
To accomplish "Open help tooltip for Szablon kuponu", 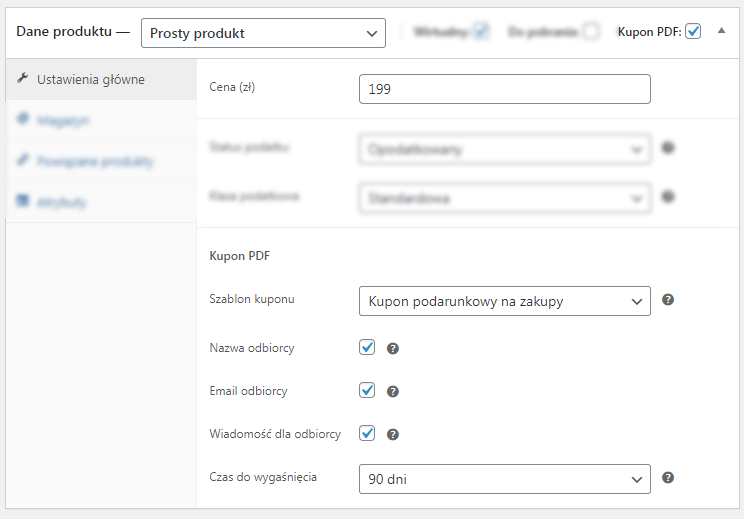I will pos(668,300).
